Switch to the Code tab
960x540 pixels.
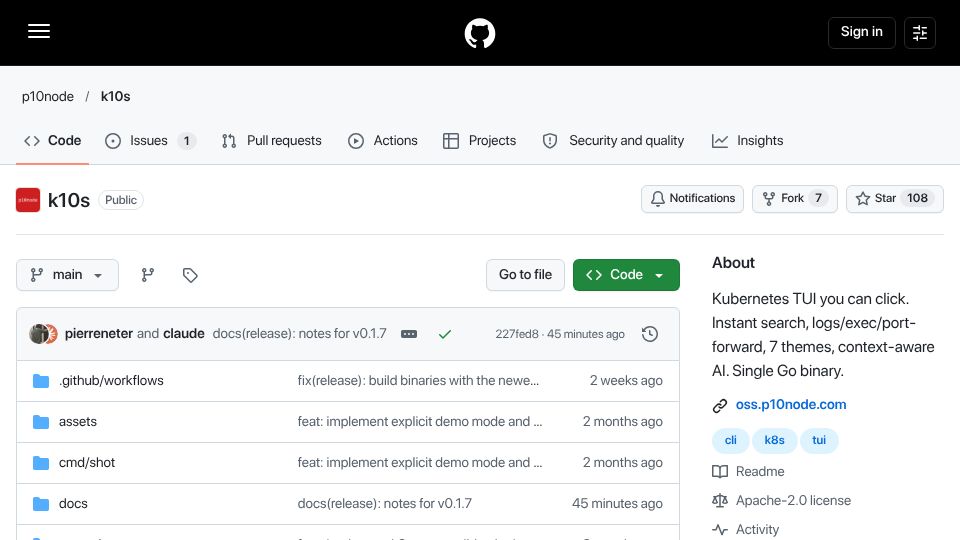[53, 141]
